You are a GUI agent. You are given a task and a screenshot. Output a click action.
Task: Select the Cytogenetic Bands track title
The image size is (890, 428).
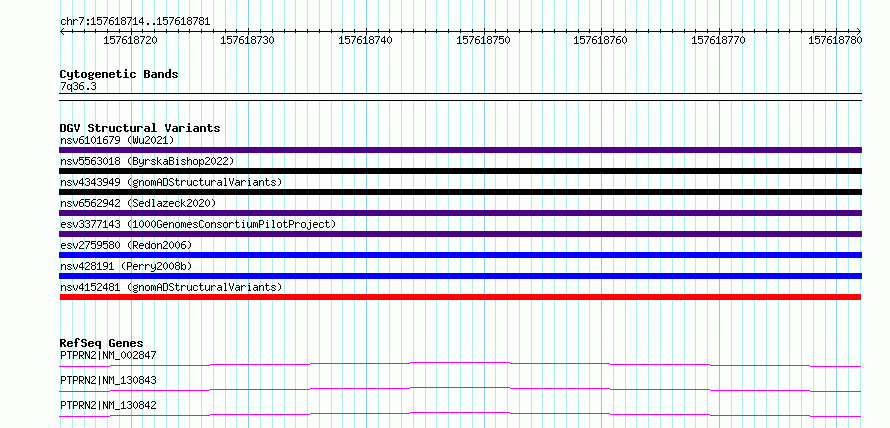point(119,74)
